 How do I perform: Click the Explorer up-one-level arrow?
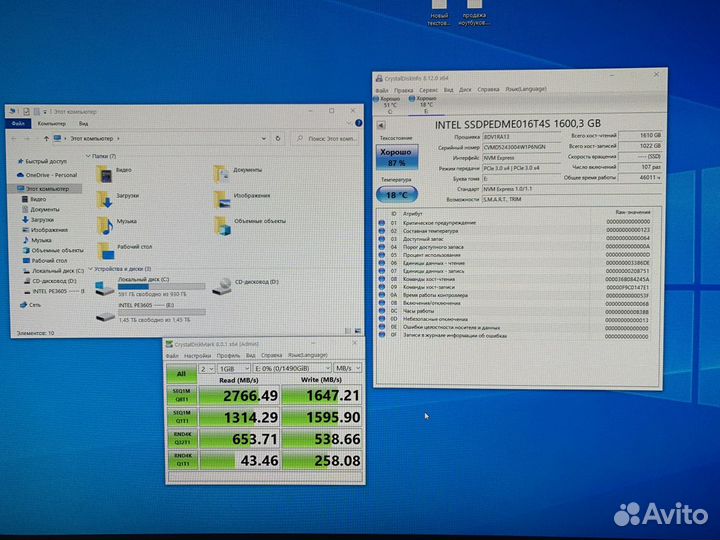tap(46, 138)
